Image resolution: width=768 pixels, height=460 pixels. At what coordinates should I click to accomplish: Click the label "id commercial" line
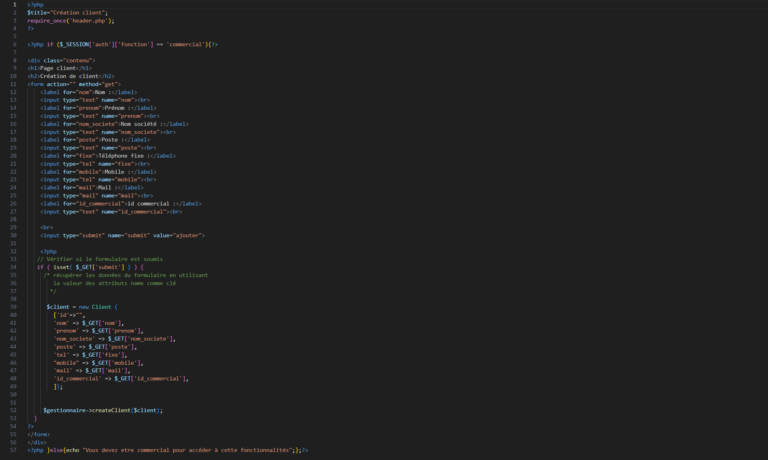121,204
